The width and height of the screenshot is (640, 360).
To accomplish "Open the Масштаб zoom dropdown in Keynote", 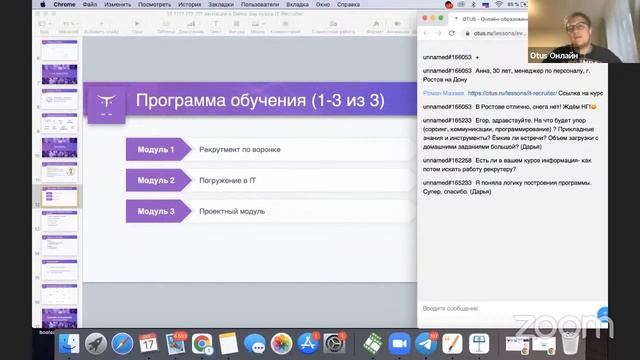I will [69, 26].
